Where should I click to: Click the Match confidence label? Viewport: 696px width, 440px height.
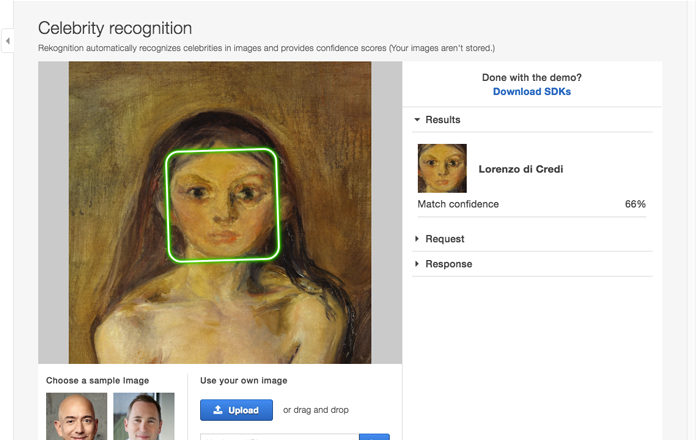458,204
